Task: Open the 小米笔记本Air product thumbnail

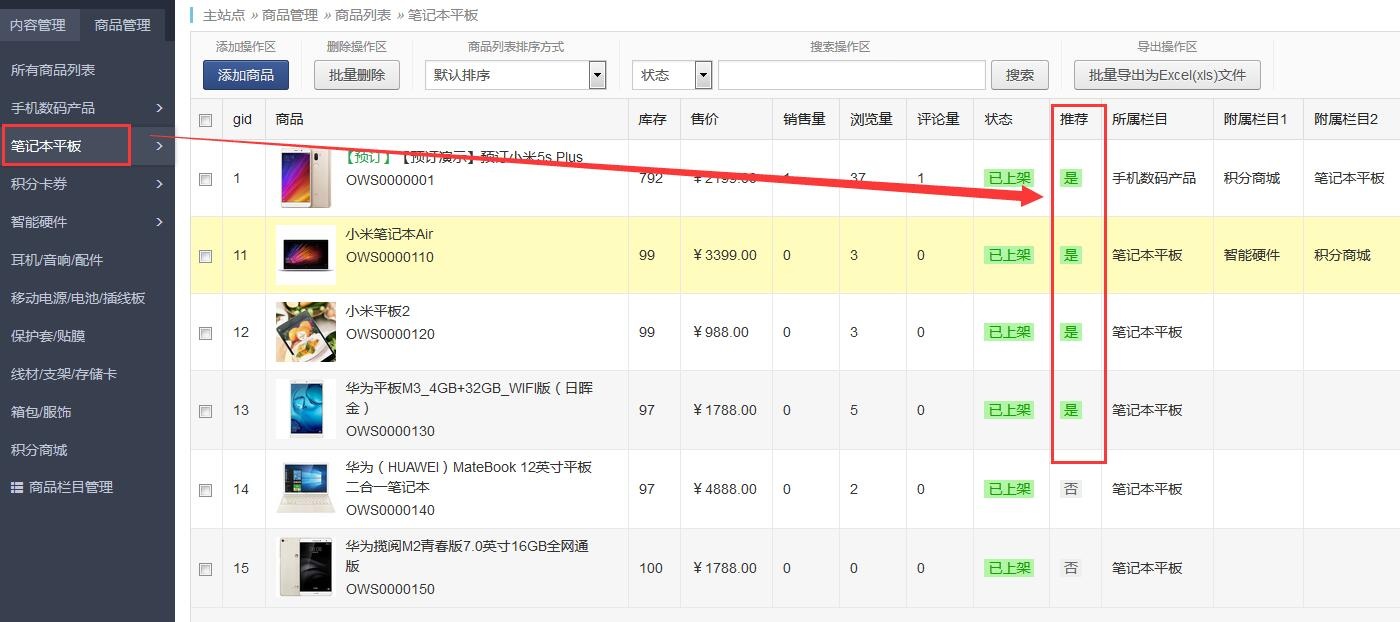Action: [x=306, y=255]
